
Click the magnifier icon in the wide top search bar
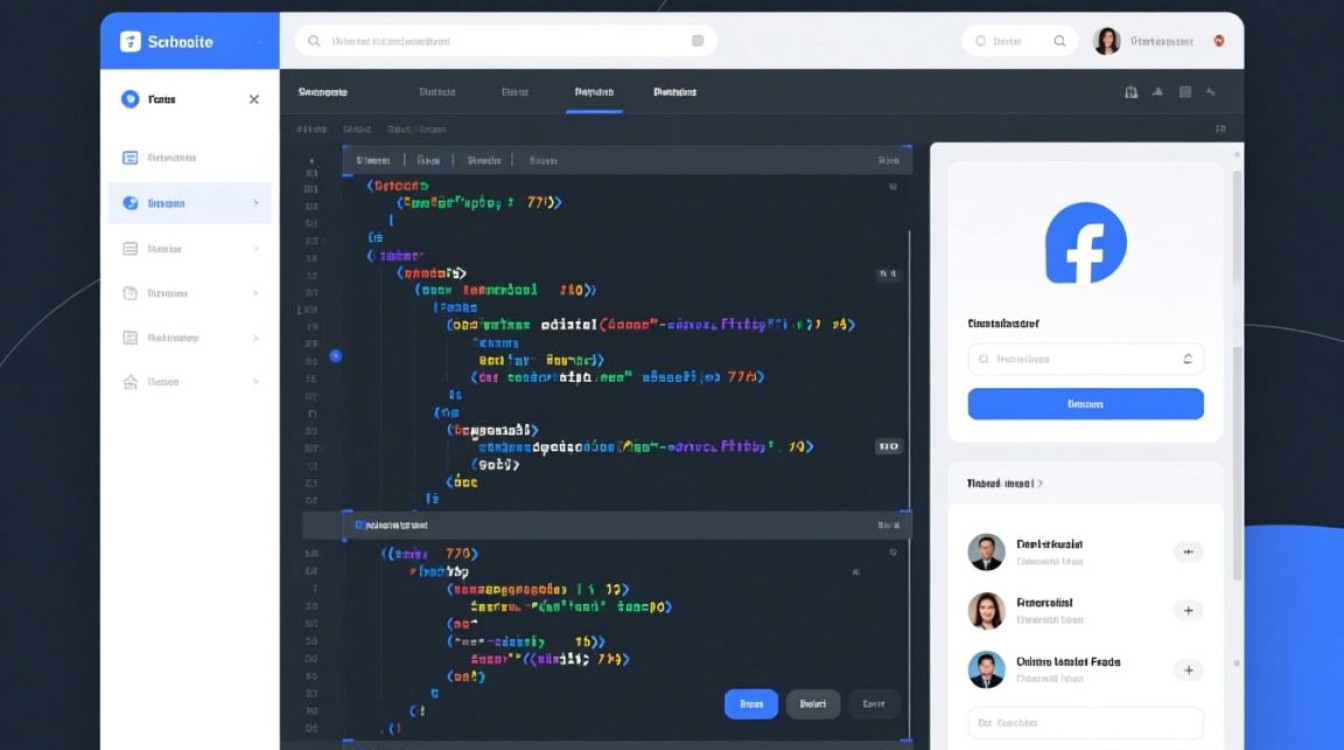314,41
